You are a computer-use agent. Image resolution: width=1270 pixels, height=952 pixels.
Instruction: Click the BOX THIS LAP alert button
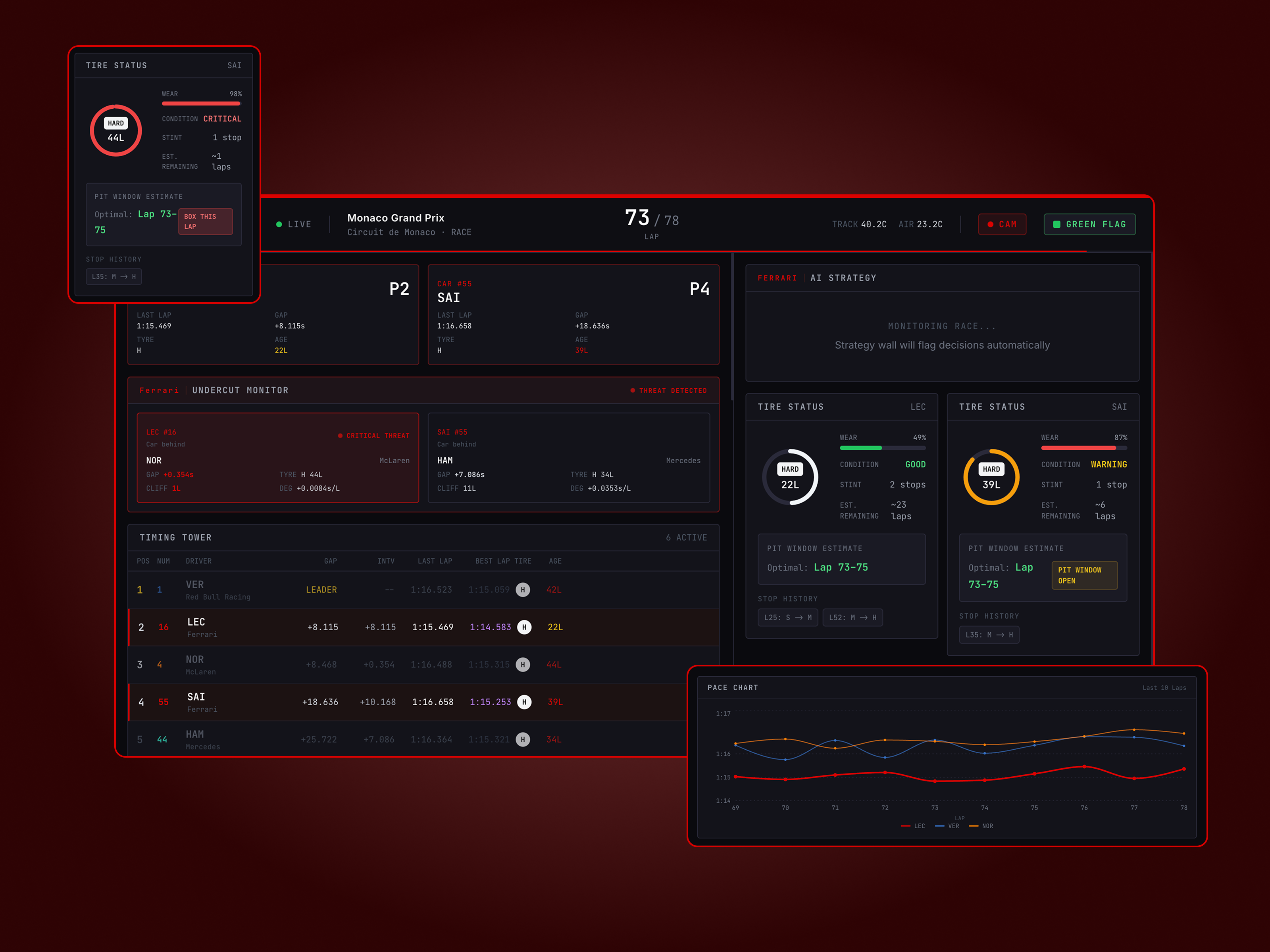click(206, 221)
